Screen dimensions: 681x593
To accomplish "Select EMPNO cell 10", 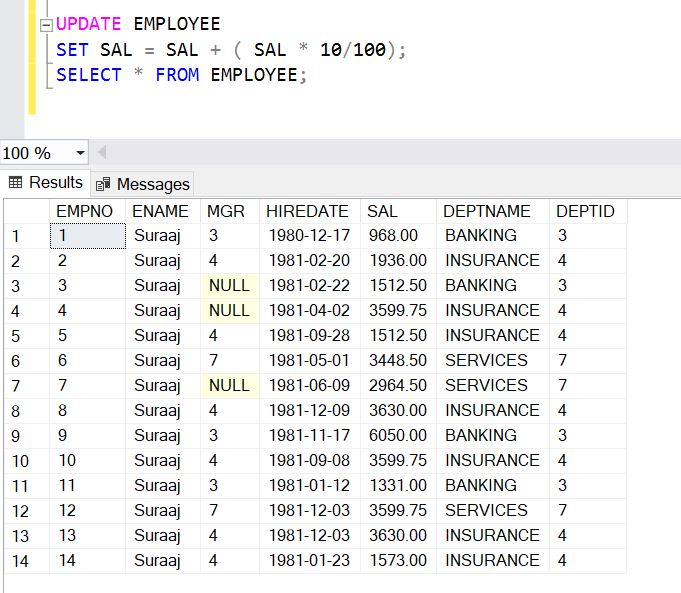I will [x=87, y=460].
